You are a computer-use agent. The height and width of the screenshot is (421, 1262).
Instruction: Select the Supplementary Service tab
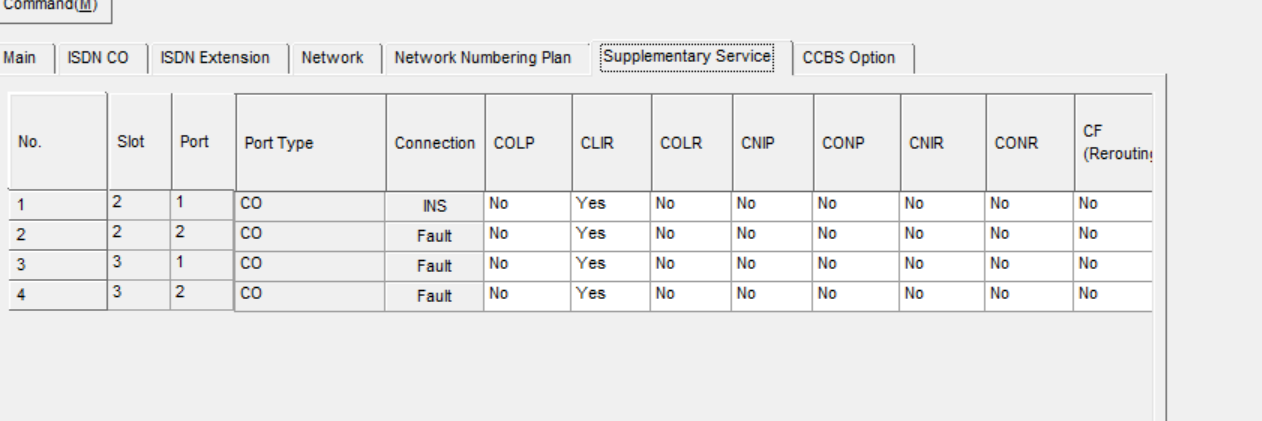coord(686,56)
